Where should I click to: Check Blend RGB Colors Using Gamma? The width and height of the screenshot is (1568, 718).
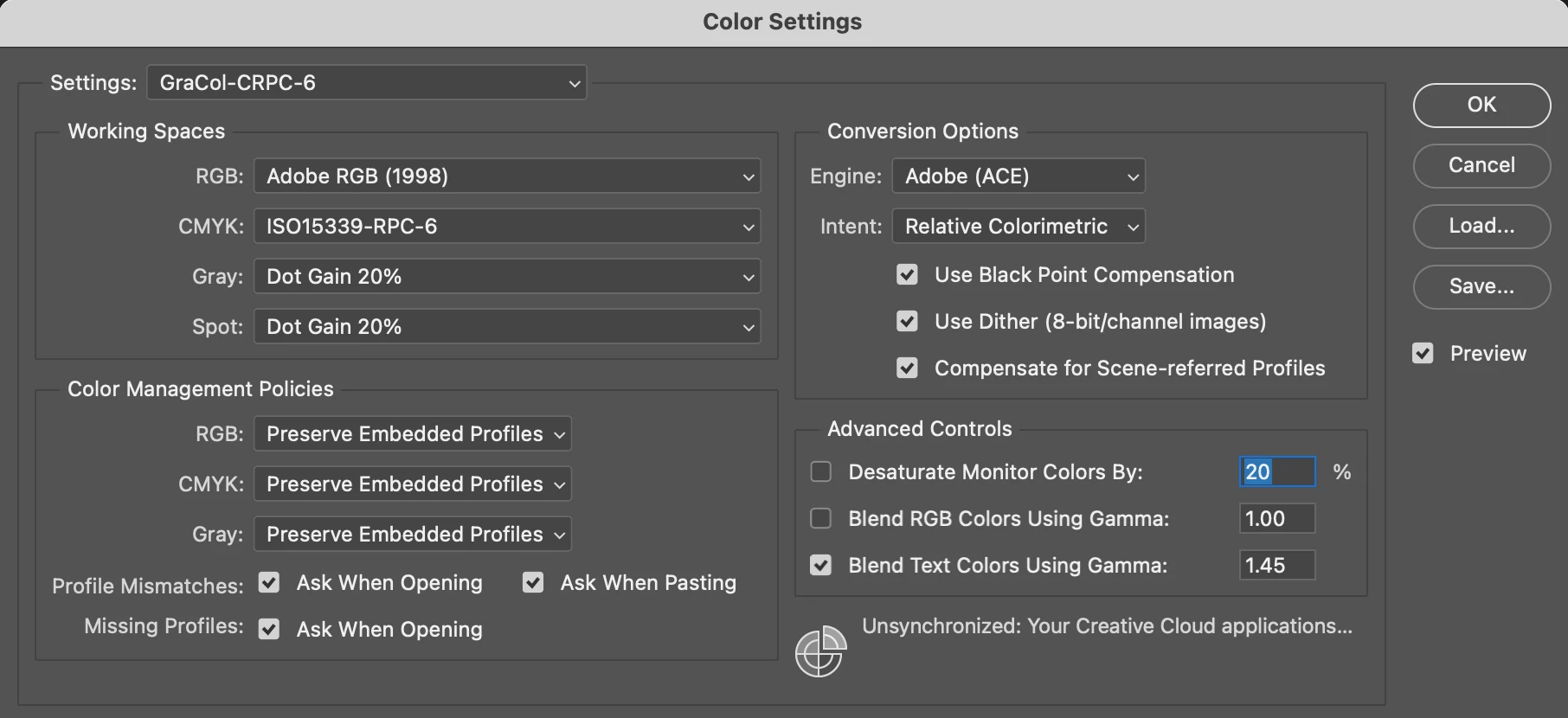point(820,519)
